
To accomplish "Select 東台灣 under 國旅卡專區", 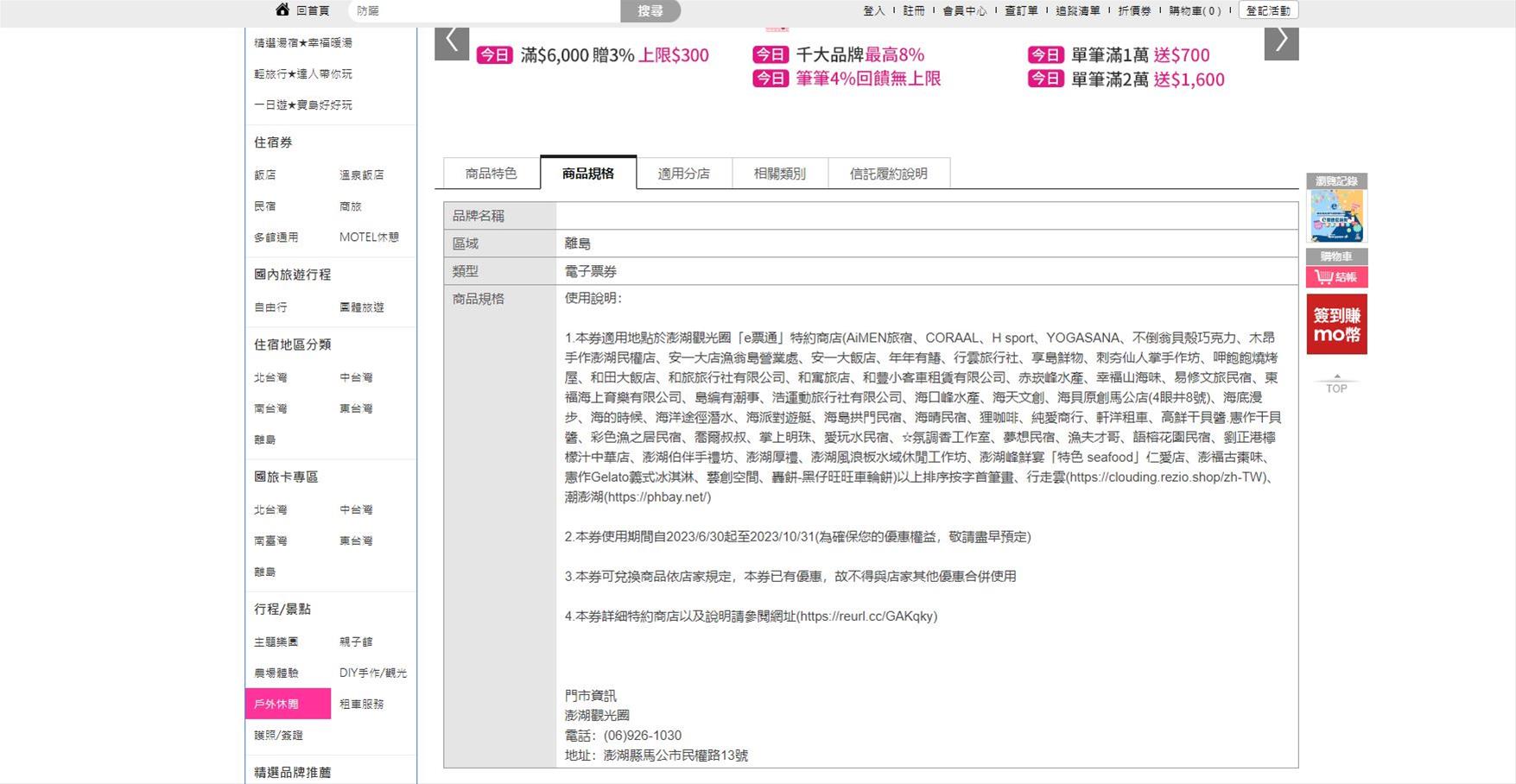I will tap(356, 541).
